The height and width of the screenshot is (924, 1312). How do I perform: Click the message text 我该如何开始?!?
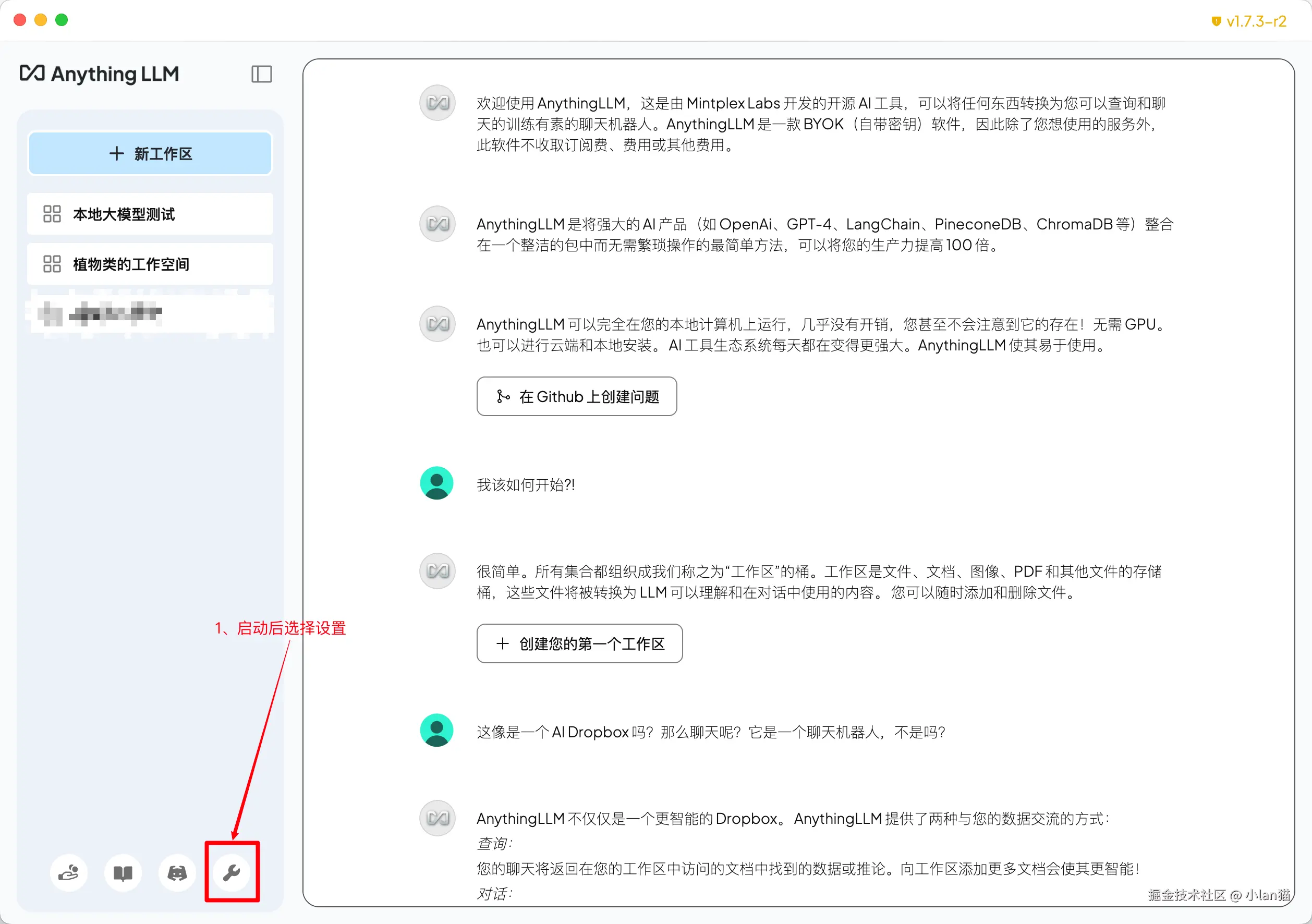[526, 485]
